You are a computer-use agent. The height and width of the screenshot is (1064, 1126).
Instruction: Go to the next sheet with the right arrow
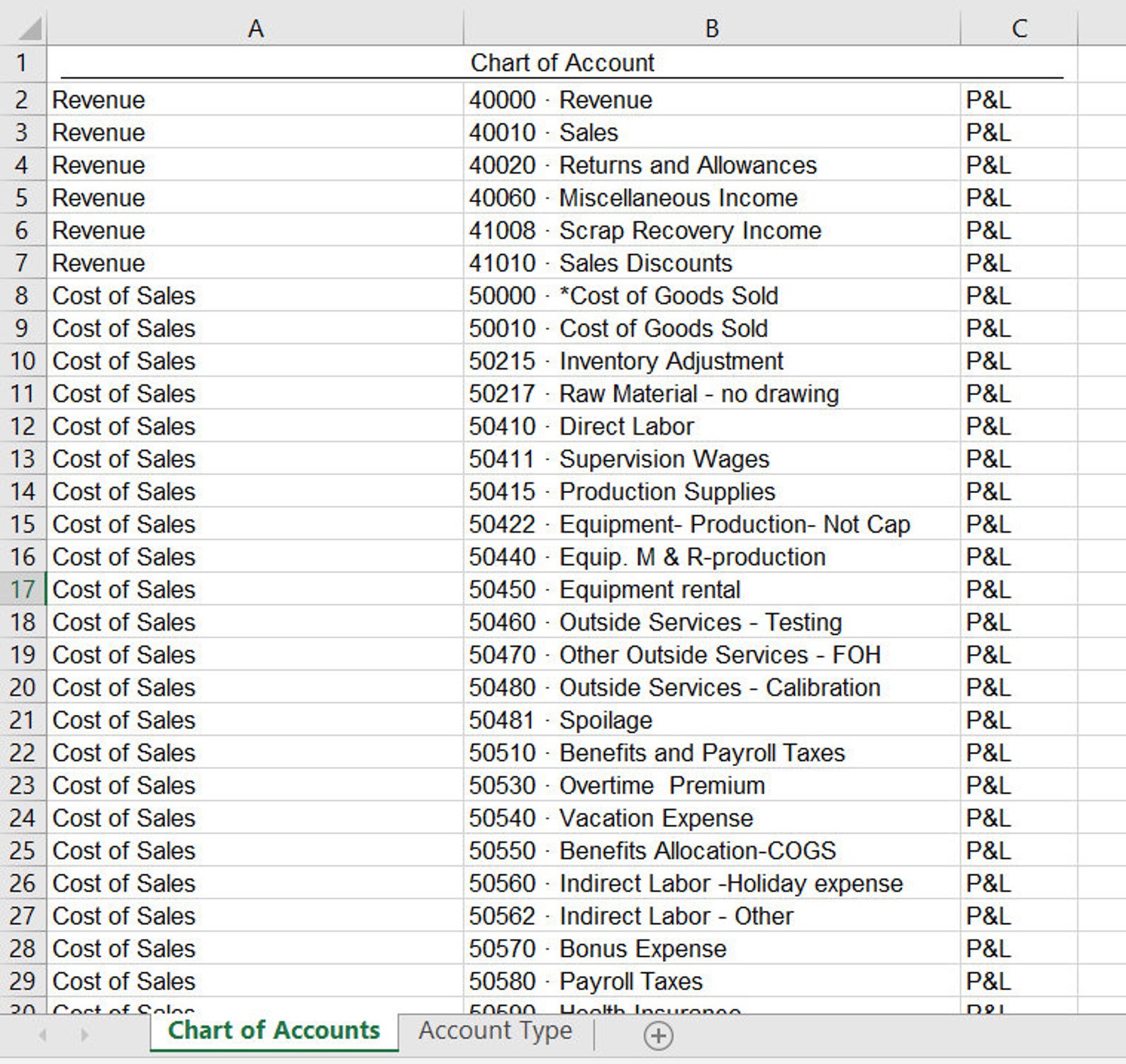pyautogui.click(x=84, y=1035)
